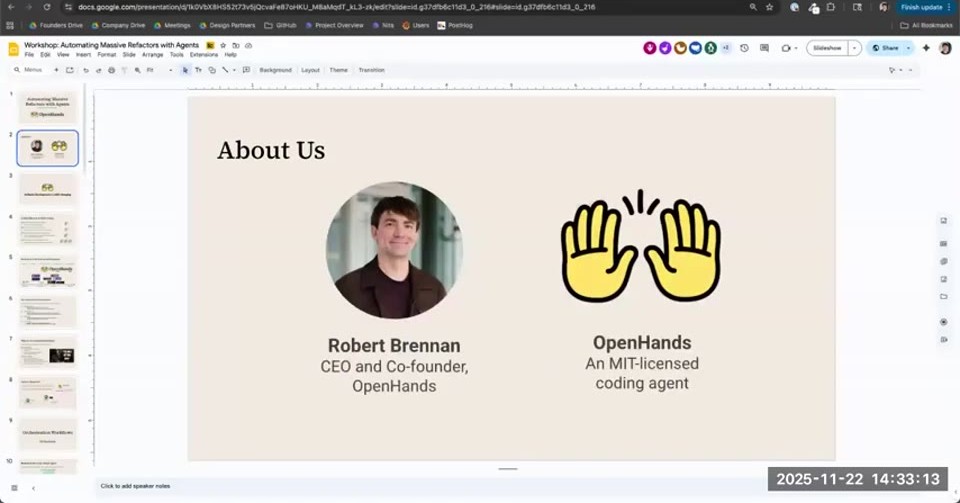Click the +2 additional collaborators badge

[x=726, y=48]
